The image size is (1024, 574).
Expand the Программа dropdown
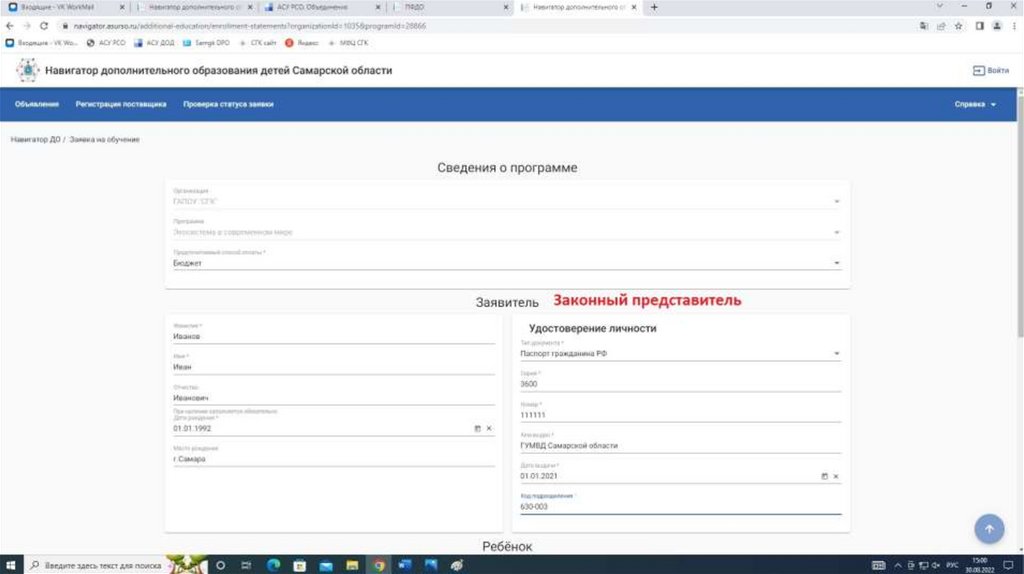coord(836,232)
